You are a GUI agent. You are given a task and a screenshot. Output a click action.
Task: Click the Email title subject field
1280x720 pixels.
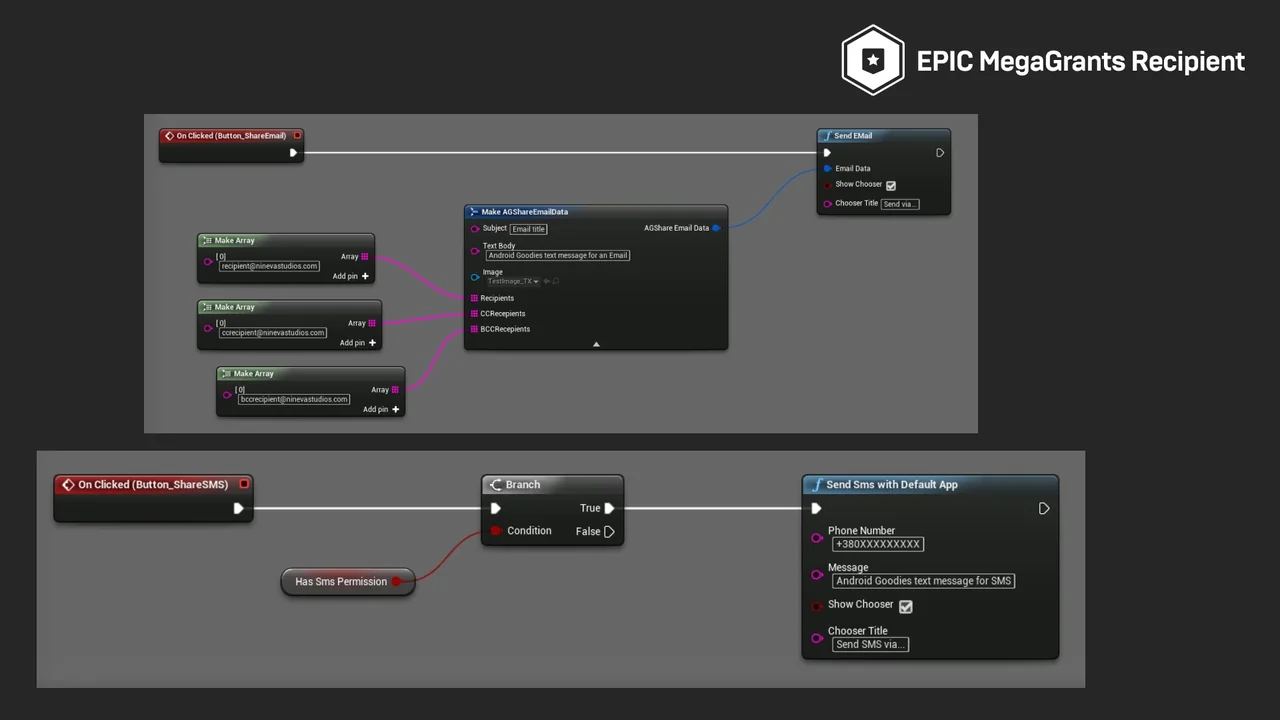click(528, 229)
